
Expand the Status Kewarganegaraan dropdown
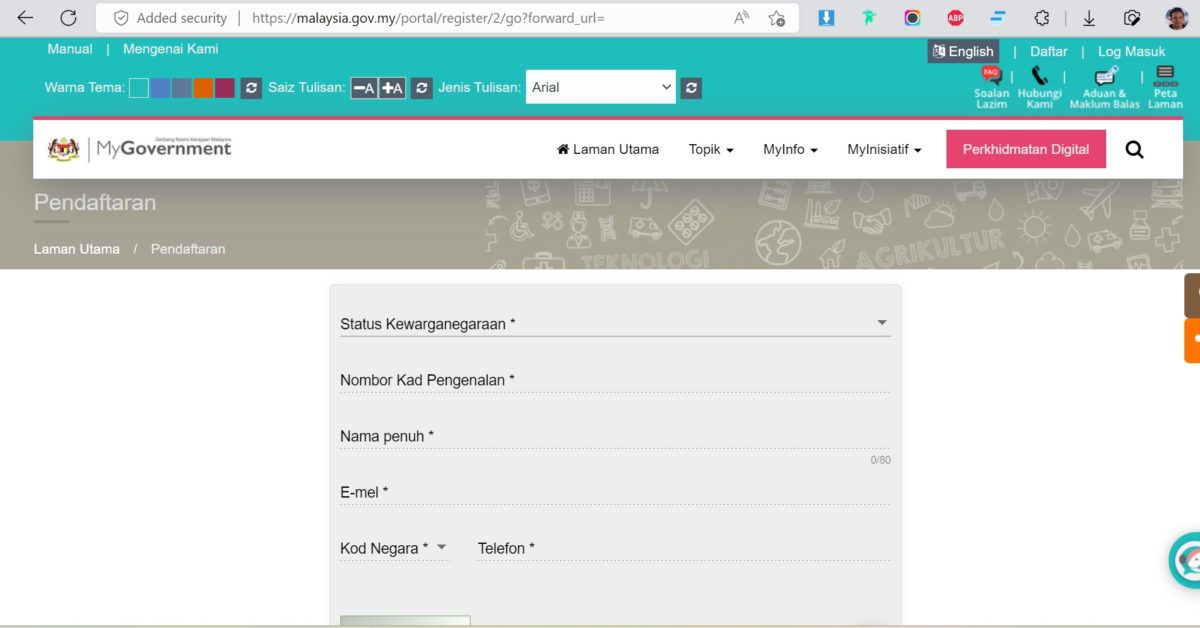[x=614, y=324]
